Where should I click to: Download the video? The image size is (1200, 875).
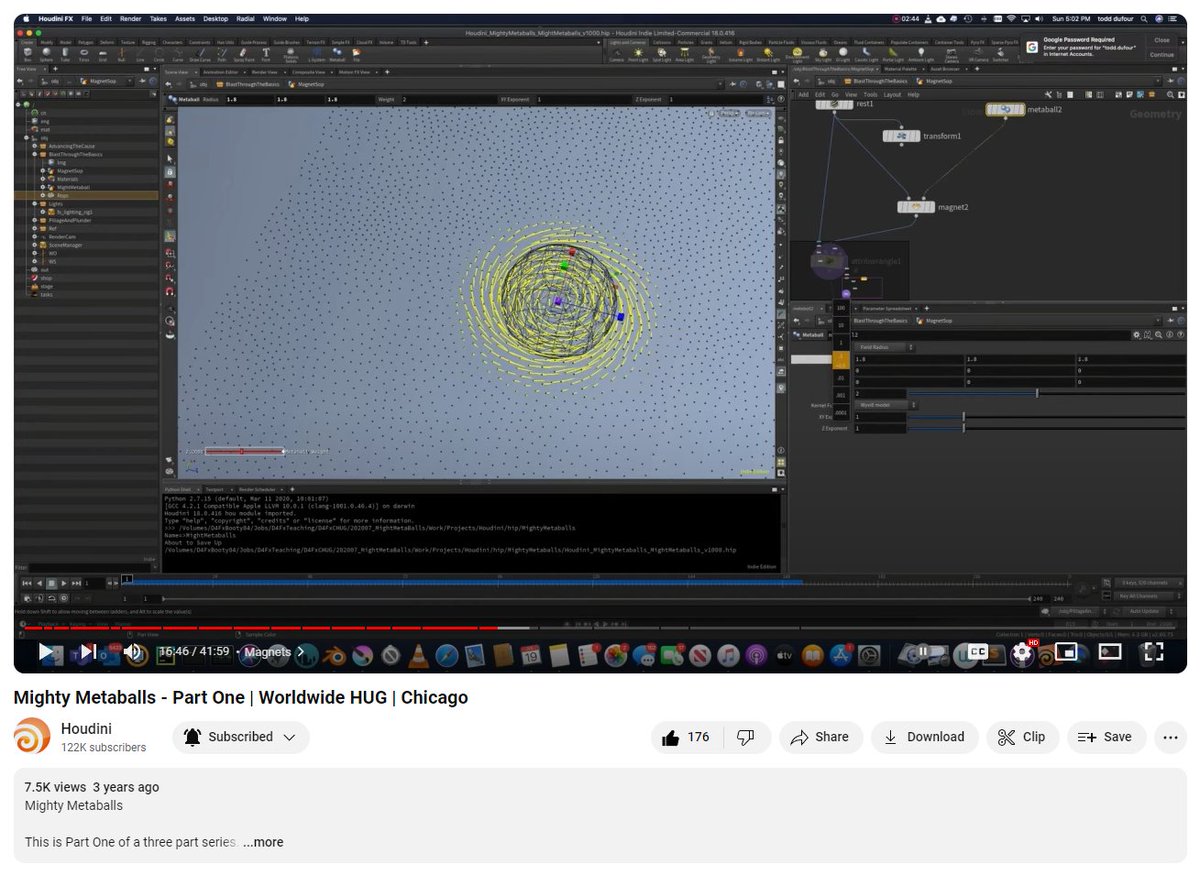coord(924,737)
